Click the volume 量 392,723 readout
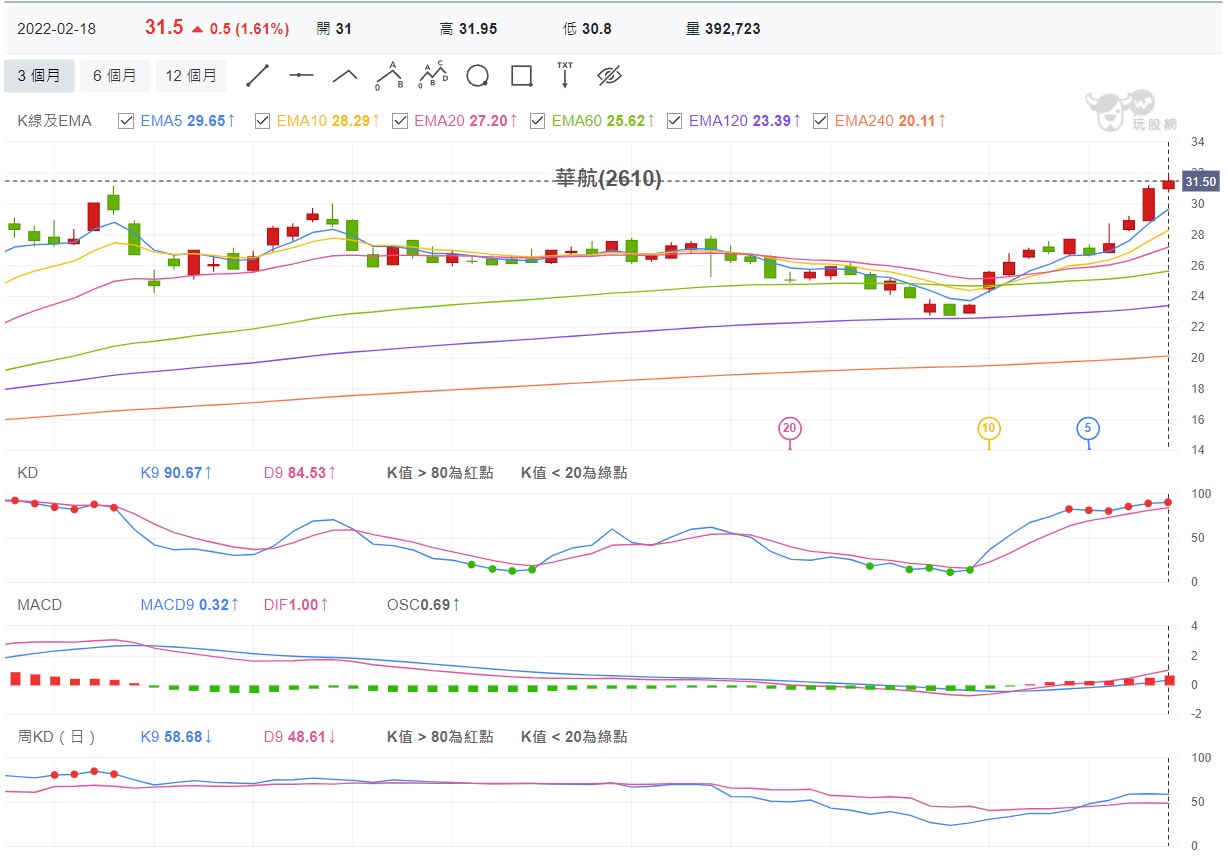 pyautogui.click(x=723, y=28)
